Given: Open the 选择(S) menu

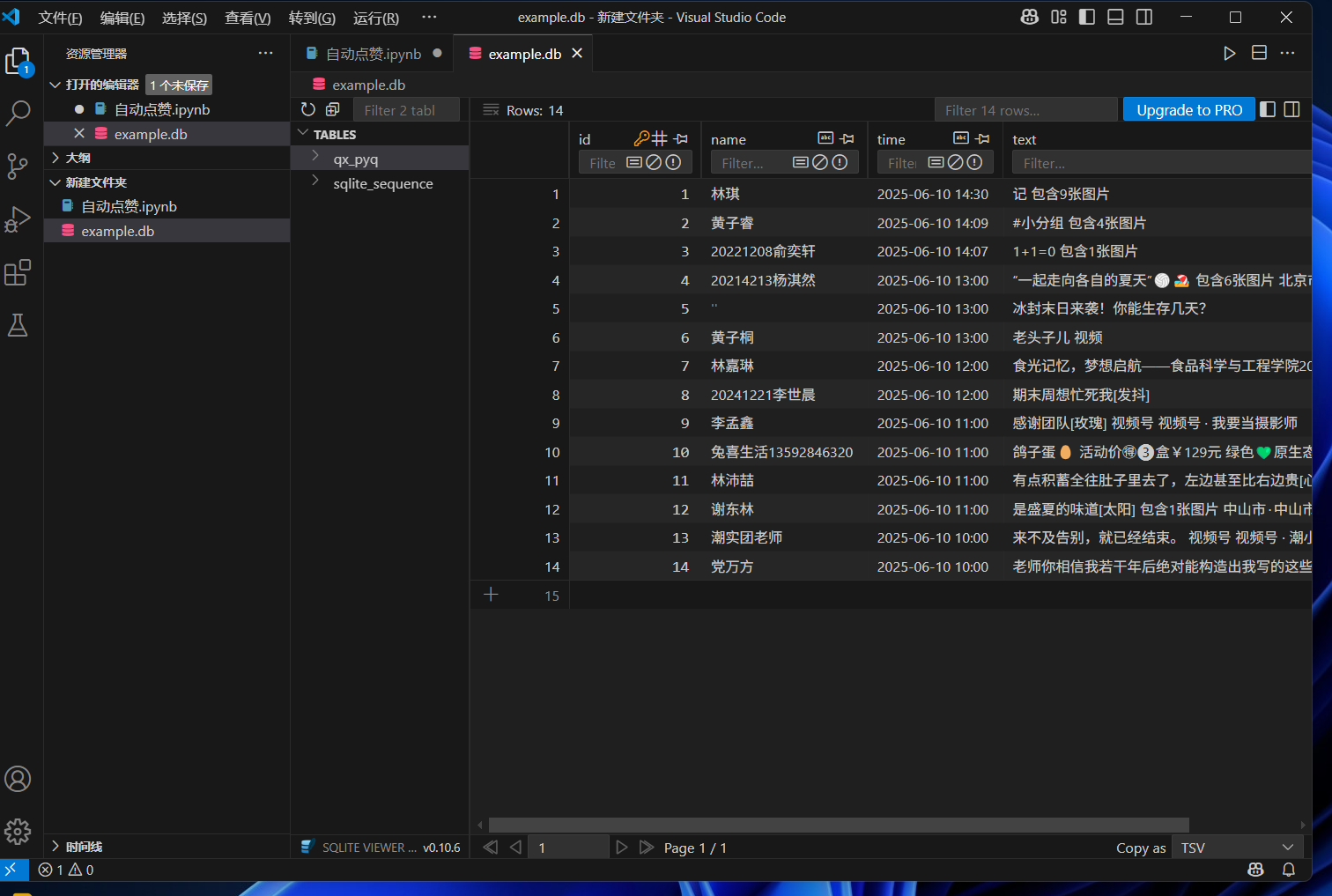Looking at the screenshot, I should point(184,18).
